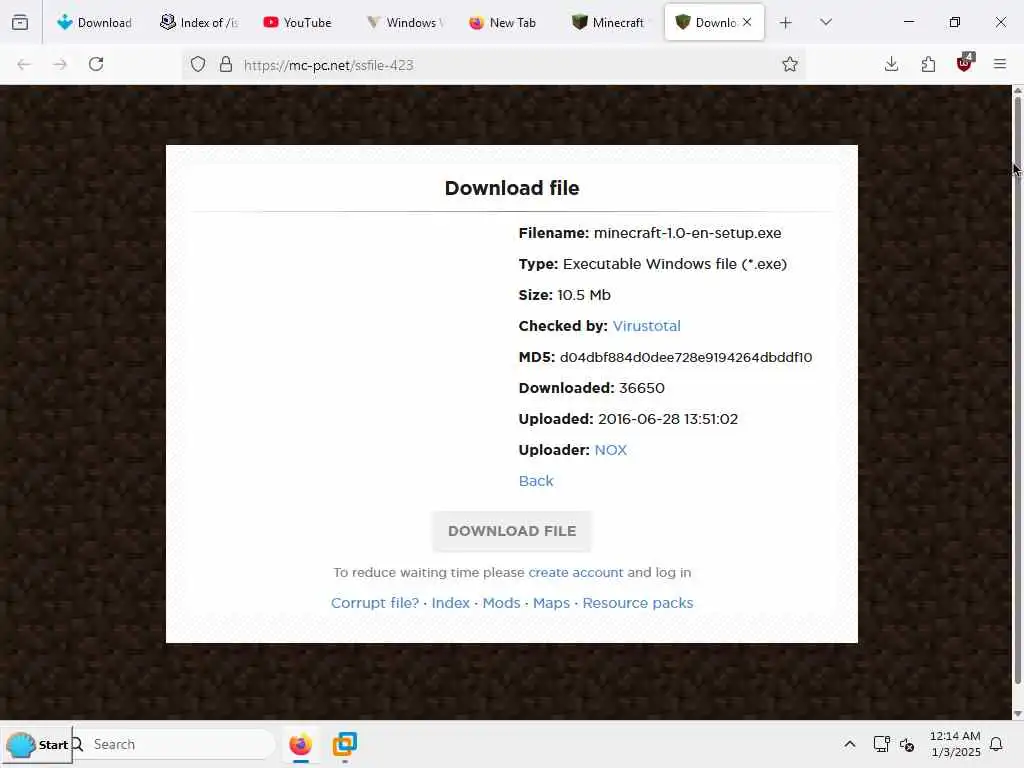Click the vertical page scrollbar
This screenshot has width=1024, height=768.
[x=1017, y=392]
